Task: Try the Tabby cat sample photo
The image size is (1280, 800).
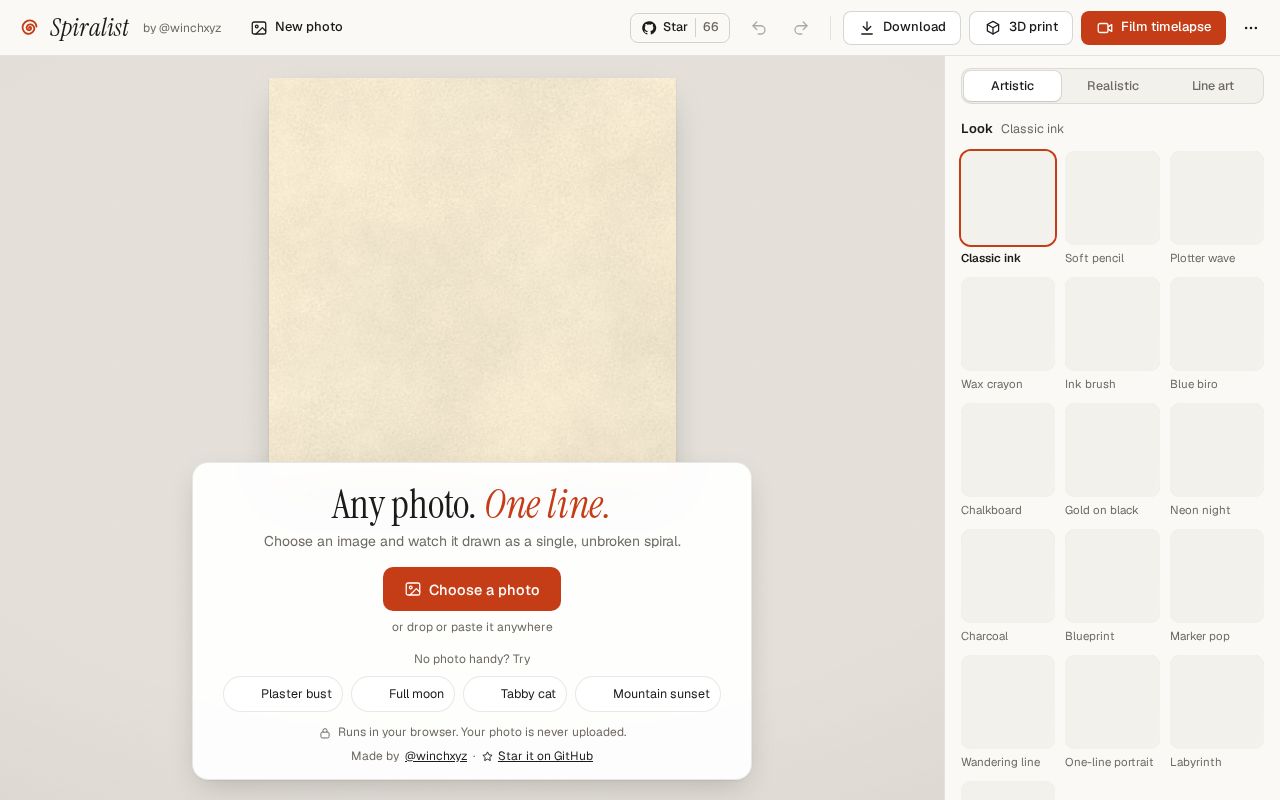Action: click(515, 694)
